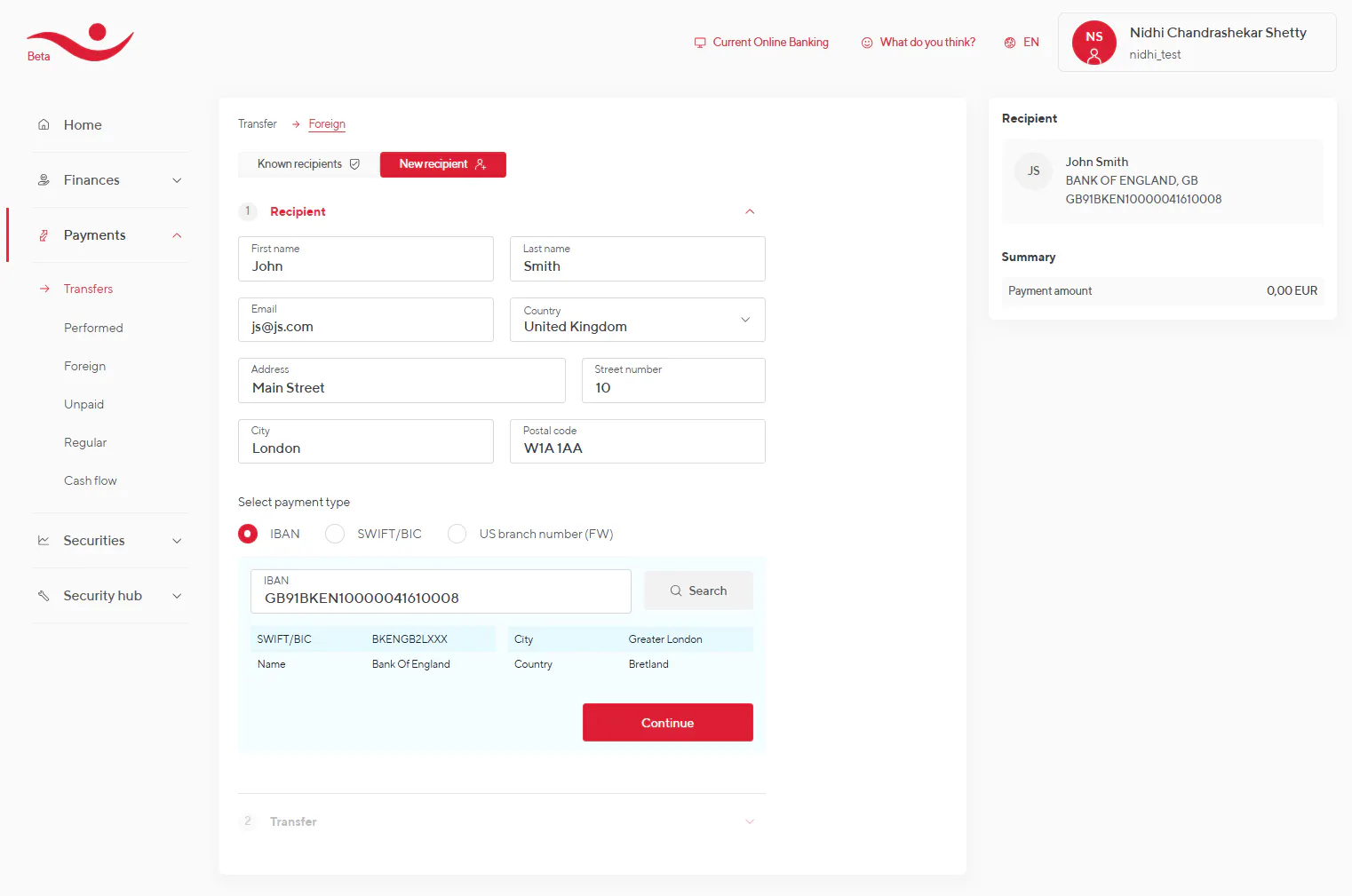Viewport: 1352px width, 896px height.
Task: Expand the Securities menu chevron
Action: [177, 541]
